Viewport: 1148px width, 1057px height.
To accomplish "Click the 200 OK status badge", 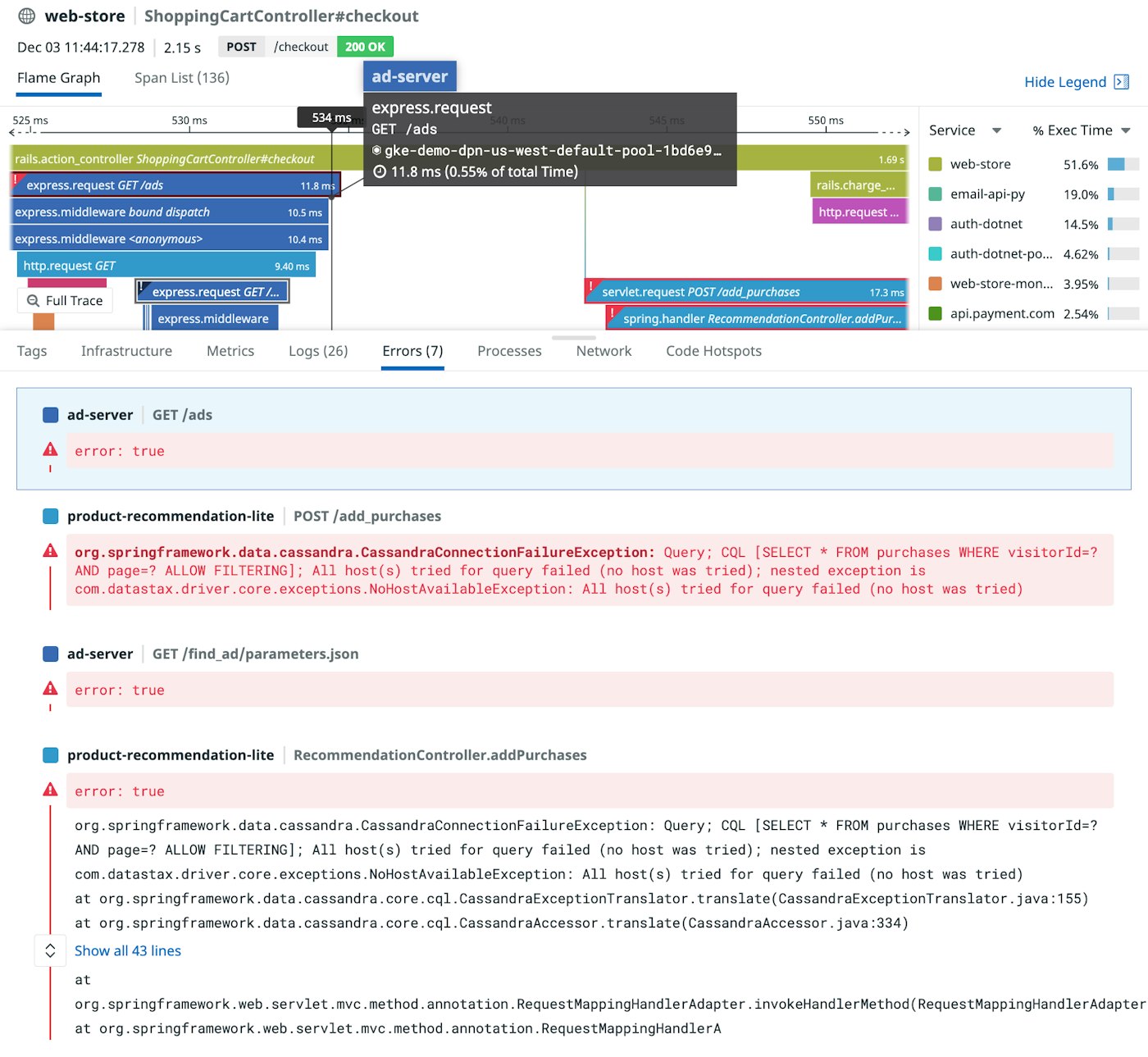I will click(x=365, y=47).
